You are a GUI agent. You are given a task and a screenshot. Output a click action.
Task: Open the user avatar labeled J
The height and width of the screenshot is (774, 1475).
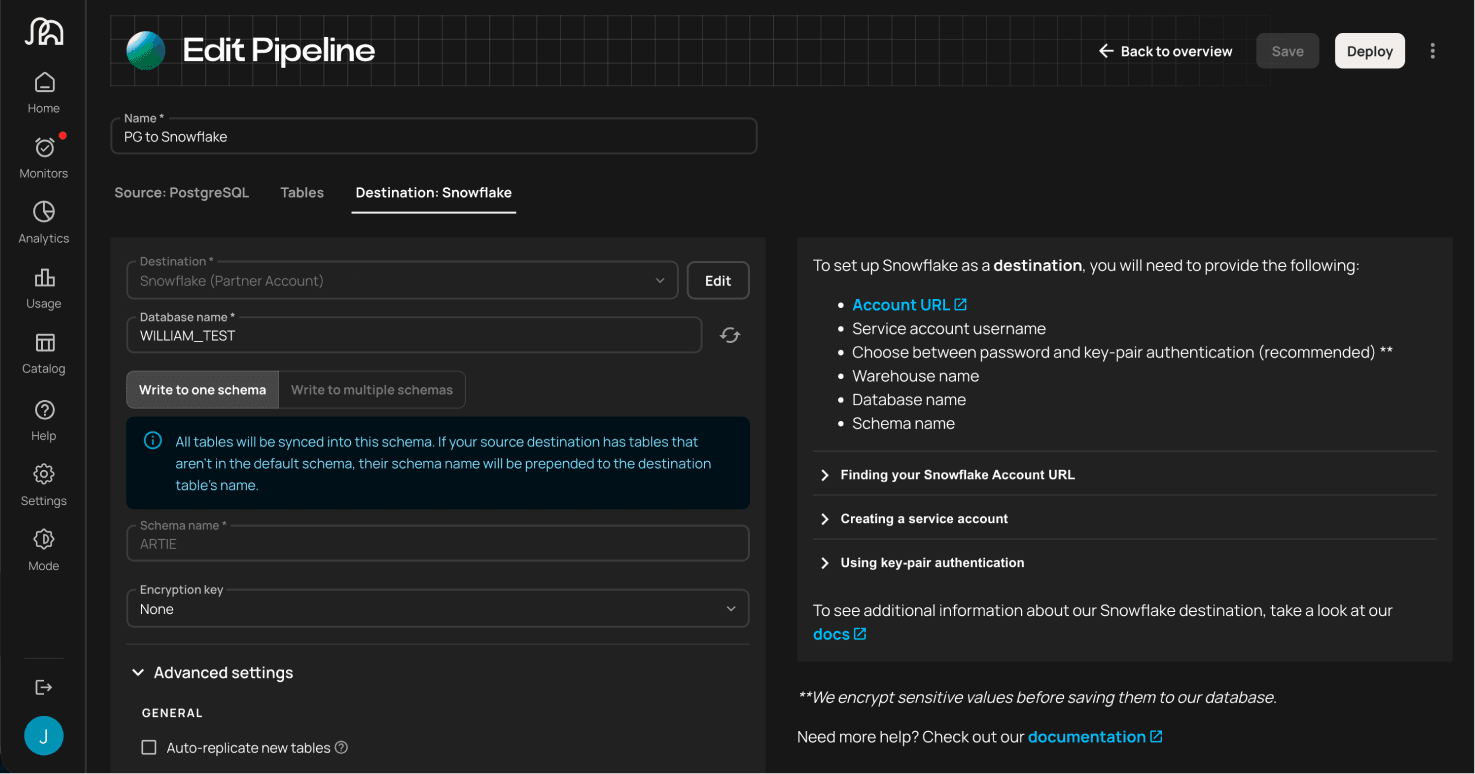click(44, 736)
